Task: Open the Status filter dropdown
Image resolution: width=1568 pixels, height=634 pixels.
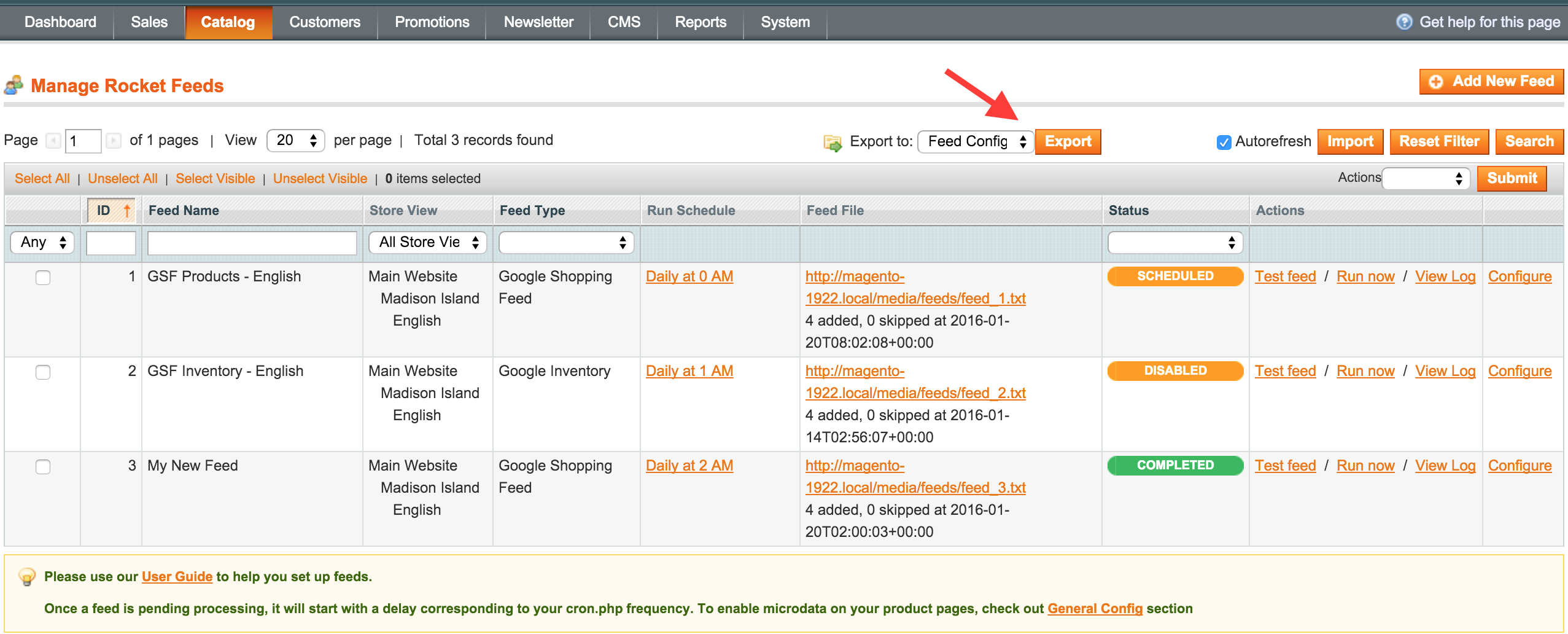Action: pos(1175,243)
